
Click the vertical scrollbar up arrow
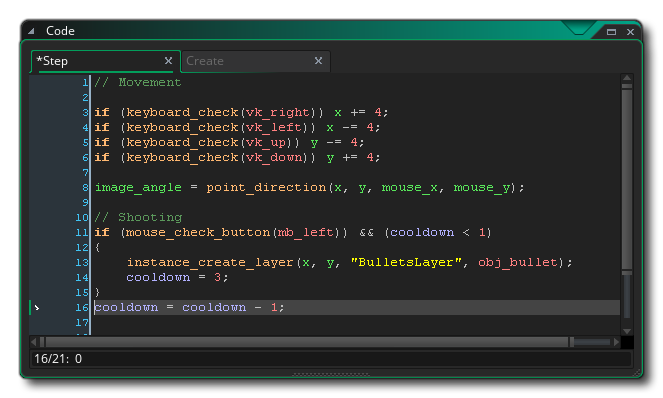627,78
